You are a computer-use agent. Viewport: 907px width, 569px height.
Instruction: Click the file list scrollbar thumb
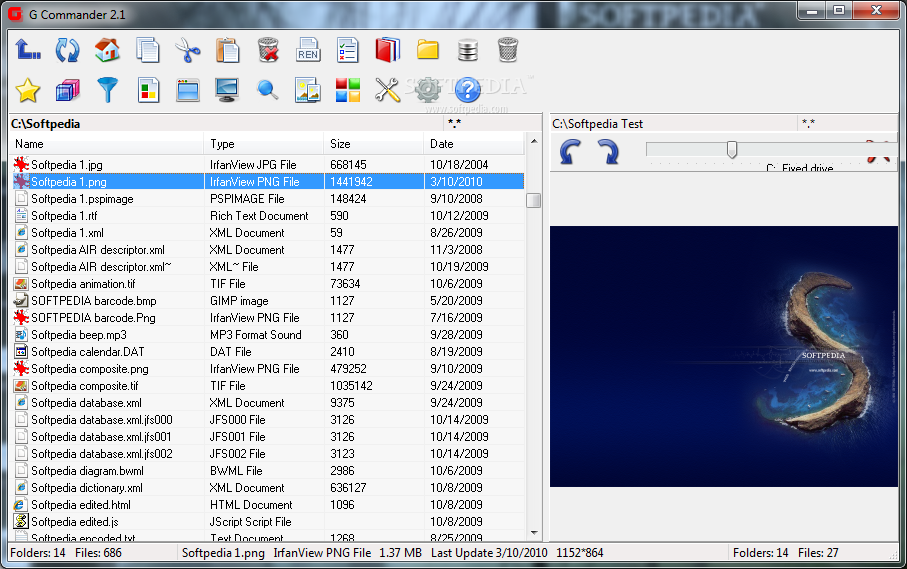pos(534,200)
